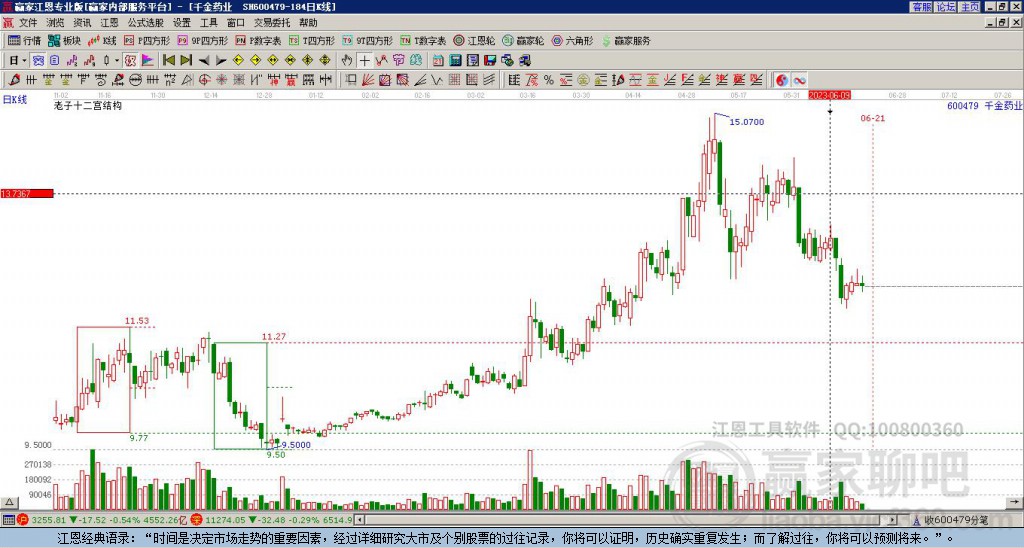Select the percent % retracement tool
Screen dimensions: 1024x548
(x=549, y=80)
